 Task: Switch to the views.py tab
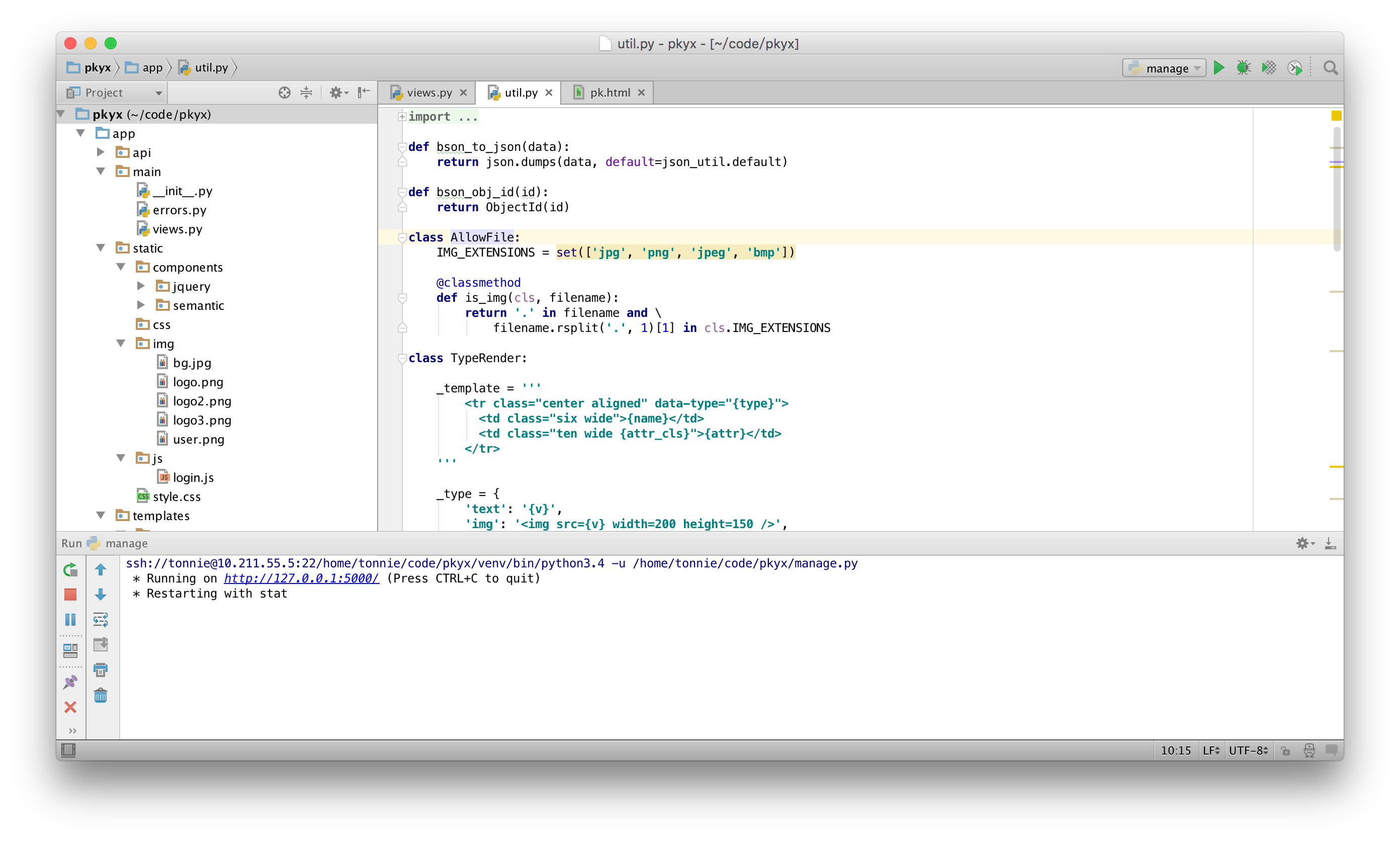429,93
